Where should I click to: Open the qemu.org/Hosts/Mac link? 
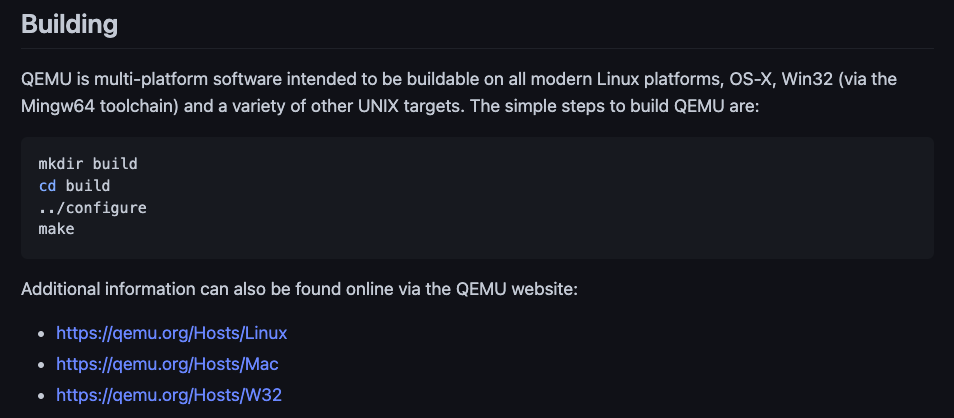(x=167, y=364)
